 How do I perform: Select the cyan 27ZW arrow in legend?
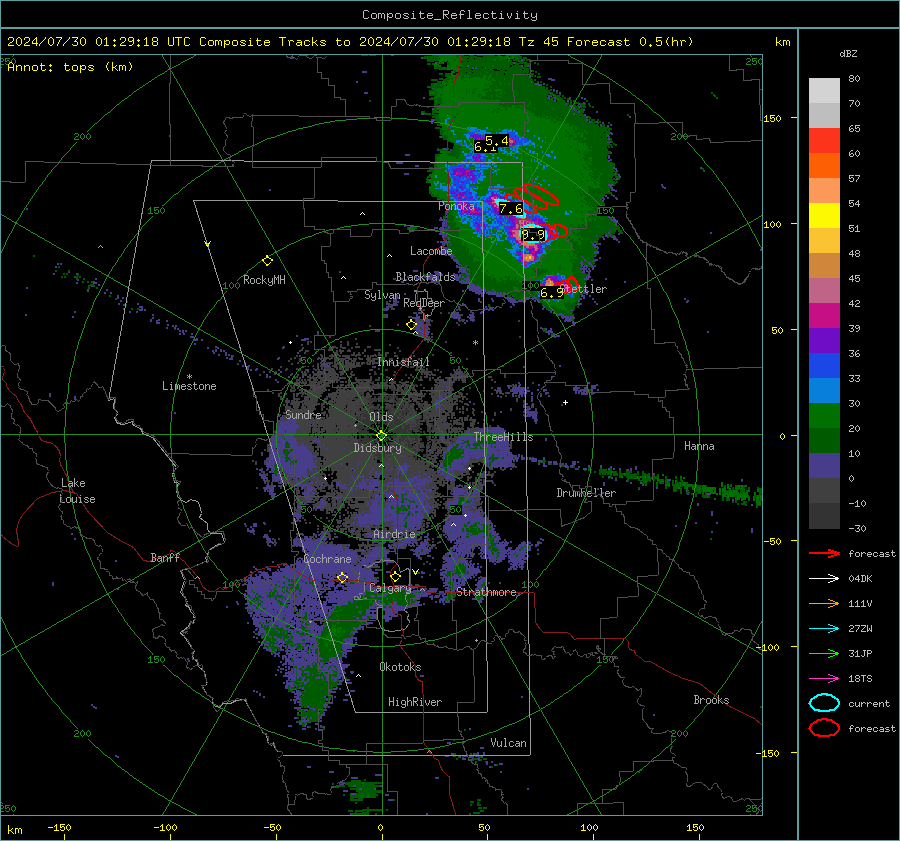click(x=824, y=629)
